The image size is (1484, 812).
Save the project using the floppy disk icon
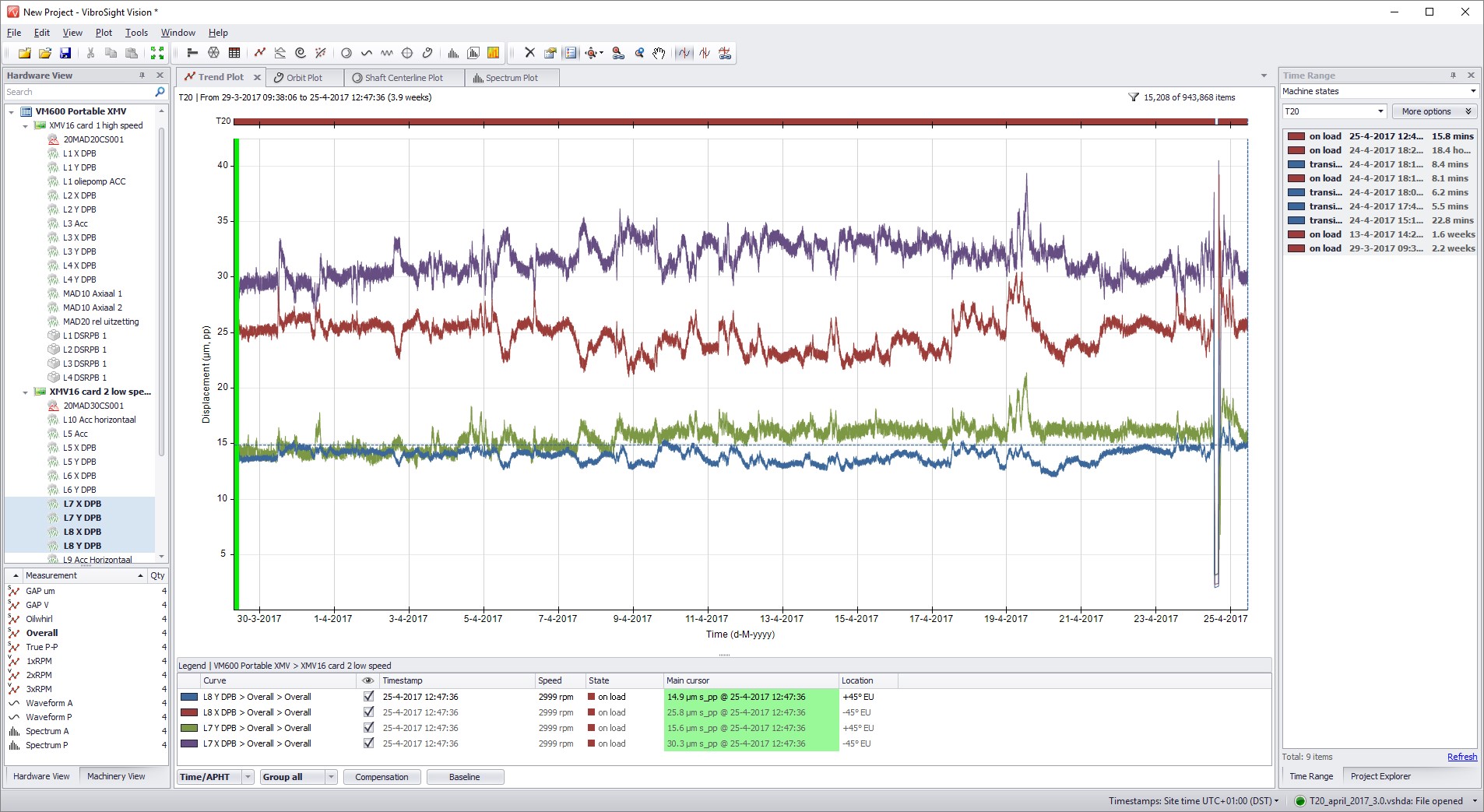[x=67, y=52]
